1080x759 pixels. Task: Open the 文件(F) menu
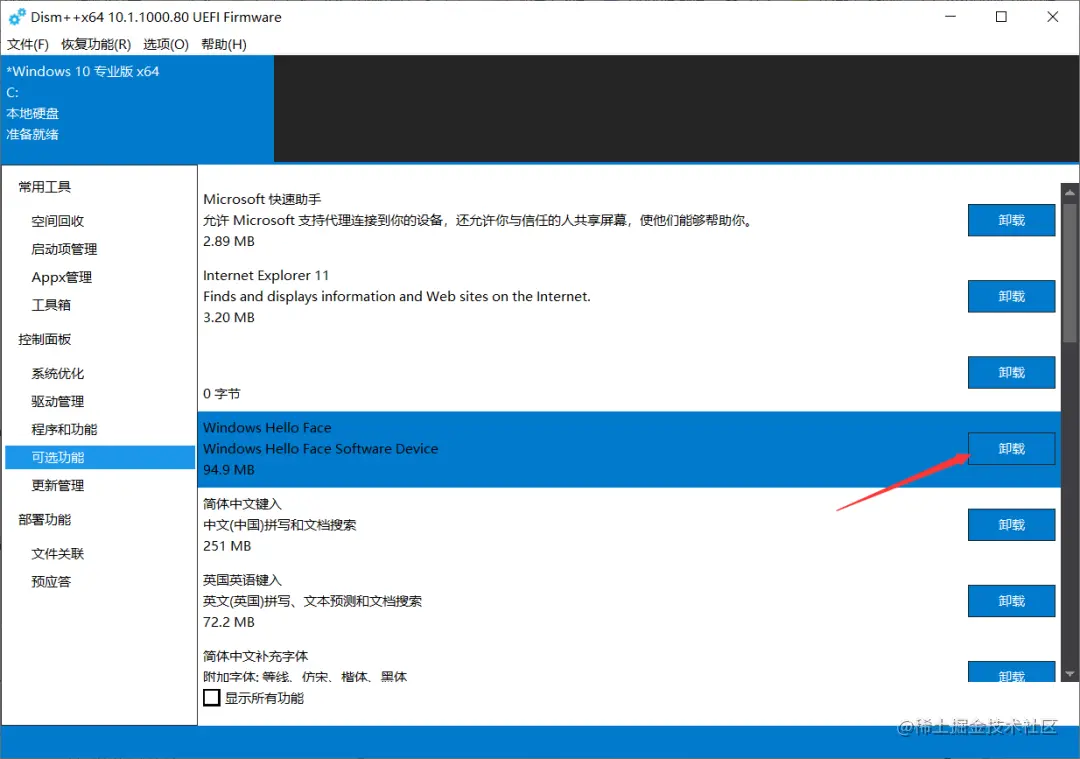point(28,44)
